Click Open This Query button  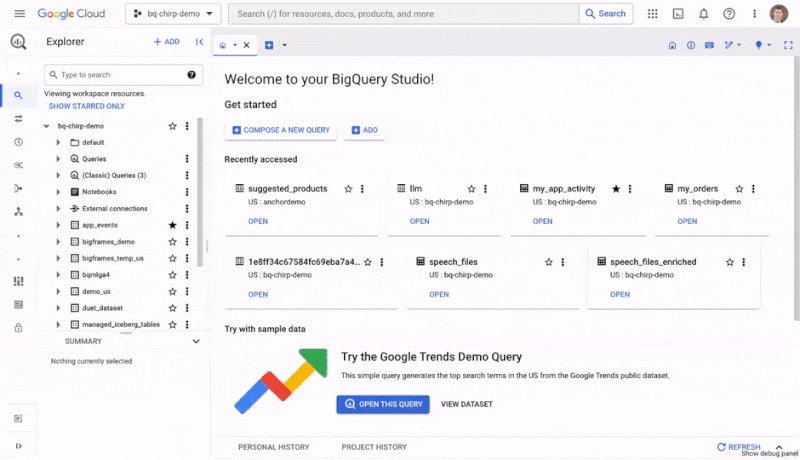click(383, 404)
